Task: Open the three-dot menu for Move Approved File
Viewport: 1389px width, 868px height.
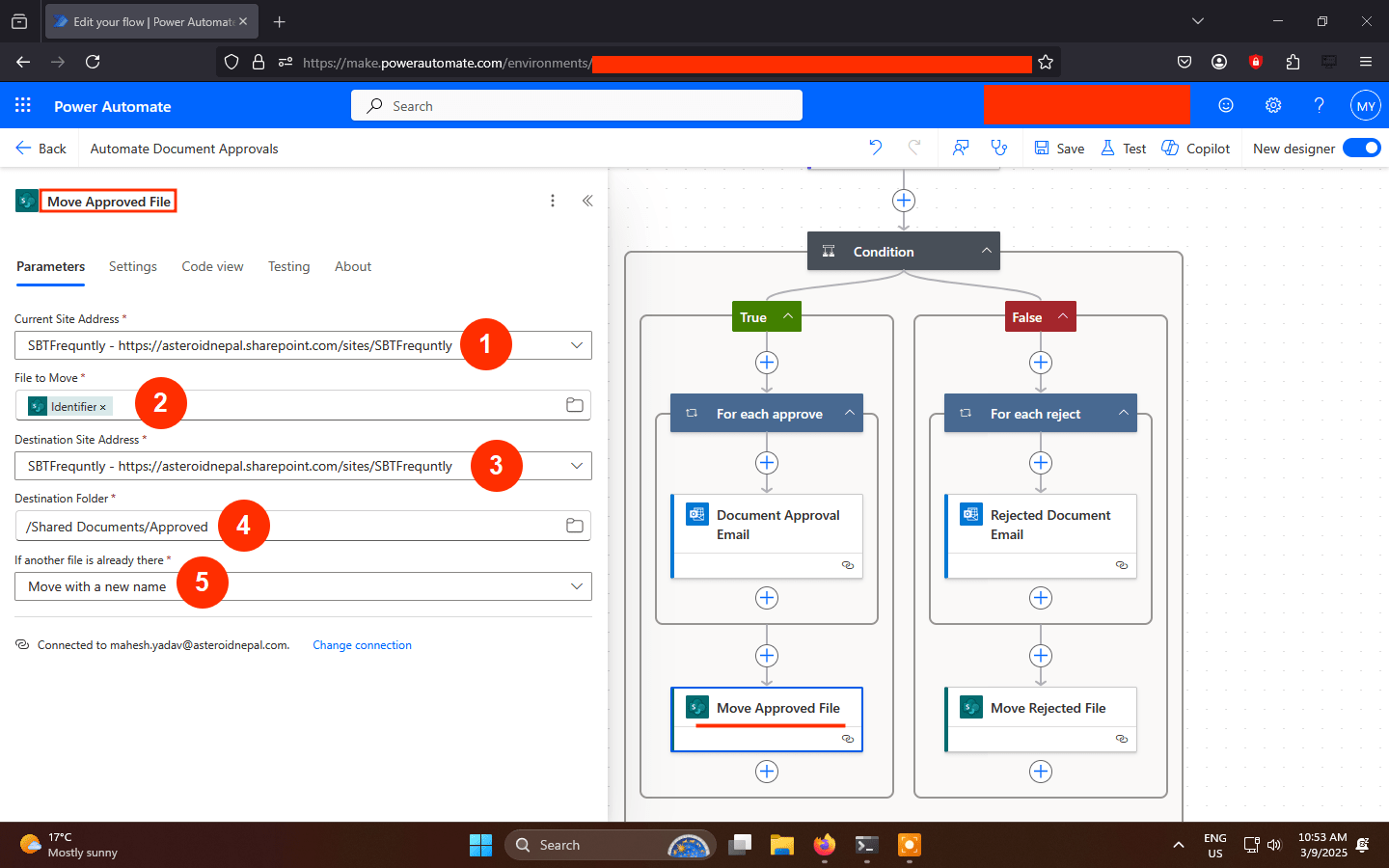Action: pyautogui.click(x=553, y=201)
